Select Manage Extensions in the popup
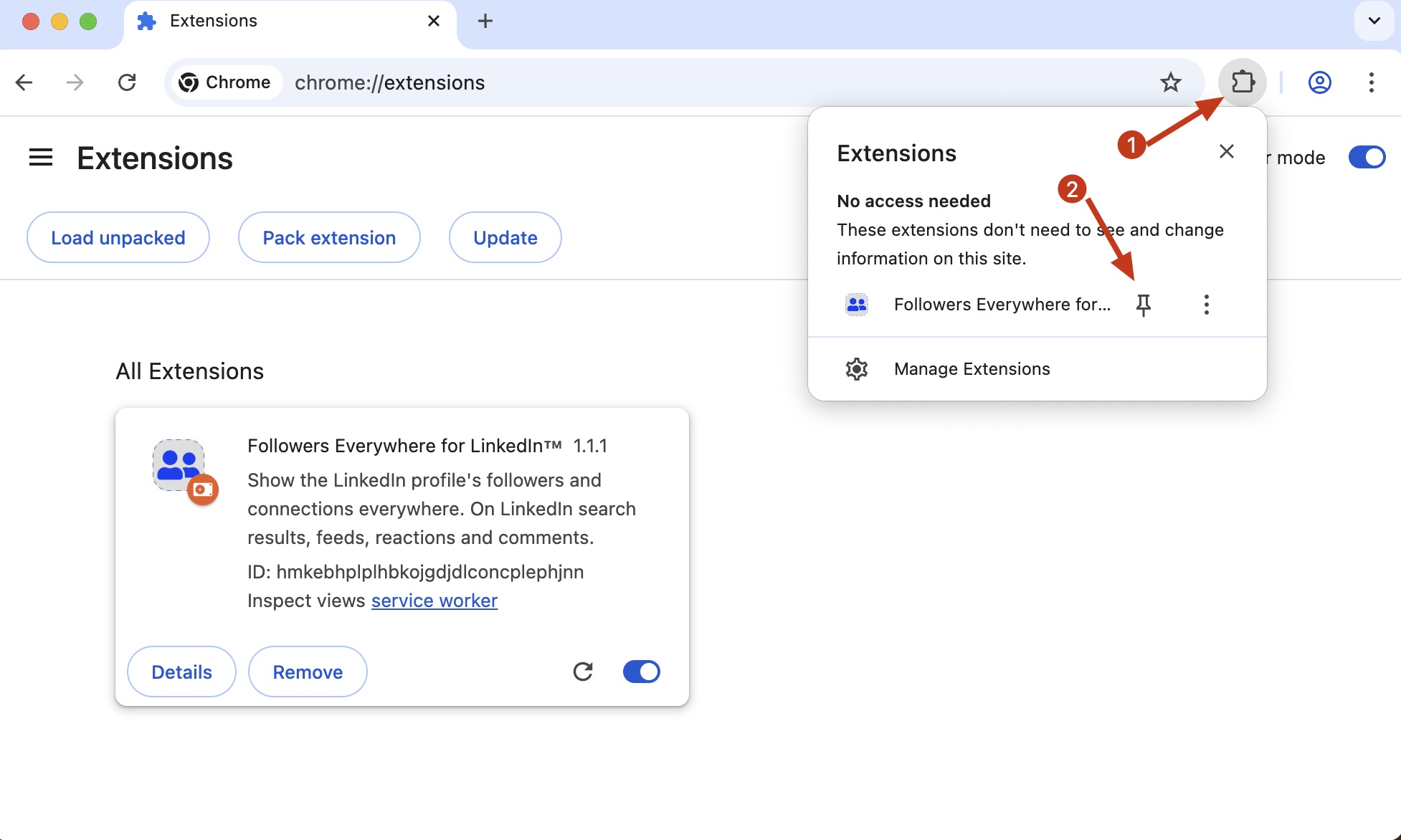1401x840 pixels. (x=971, y=368)
